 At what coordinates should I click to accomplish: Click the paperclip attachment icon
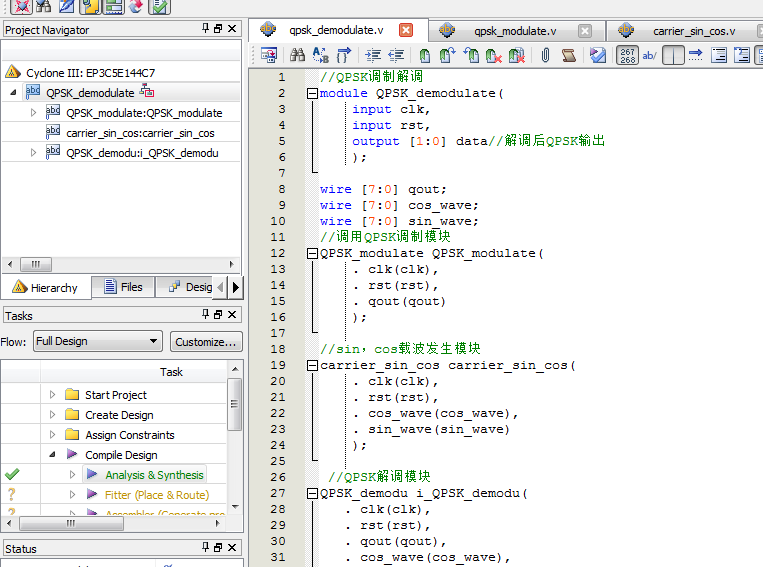[545, 56]
